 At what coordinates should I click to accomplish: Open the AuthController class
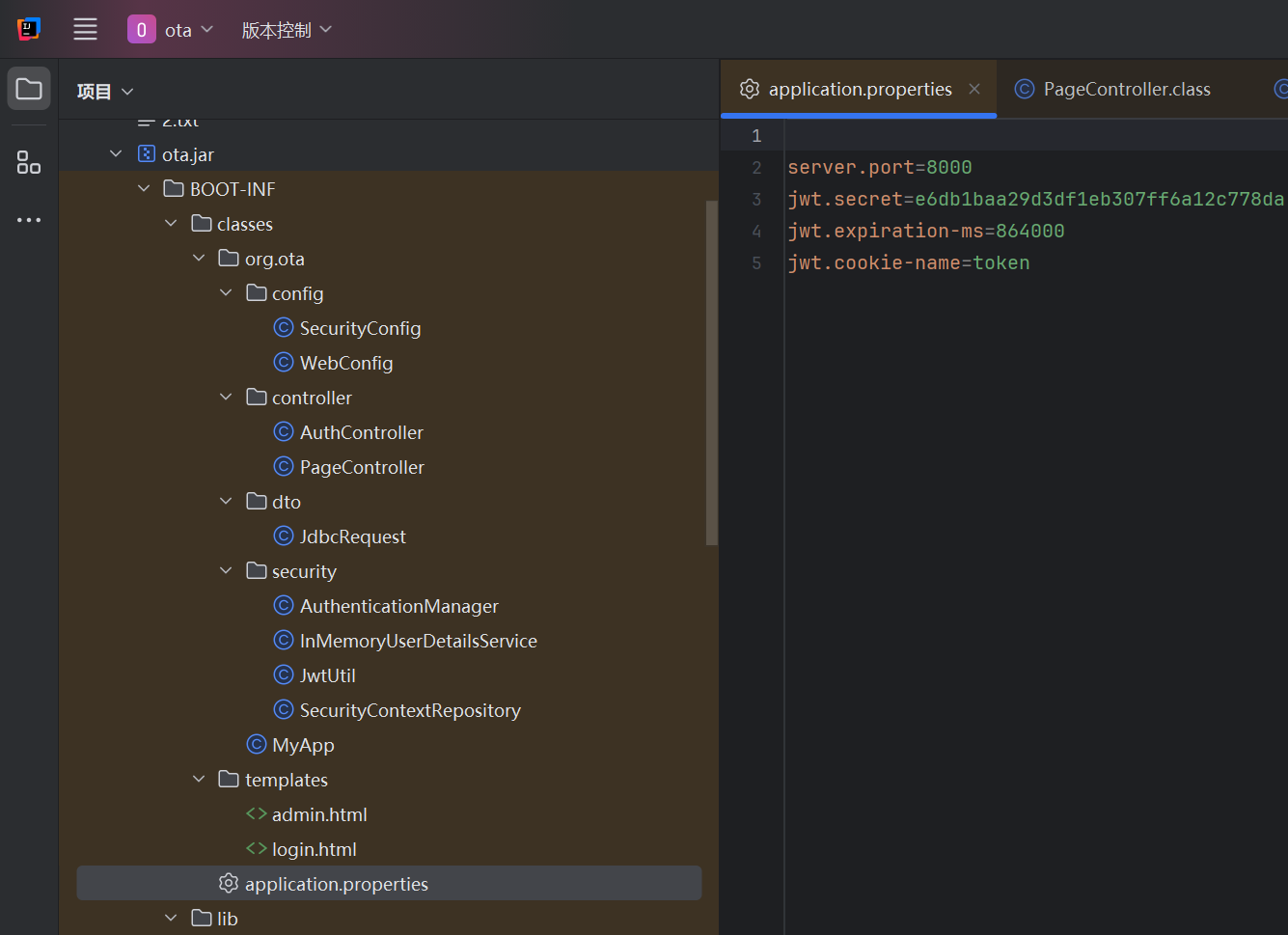click(x=362, y=432)
